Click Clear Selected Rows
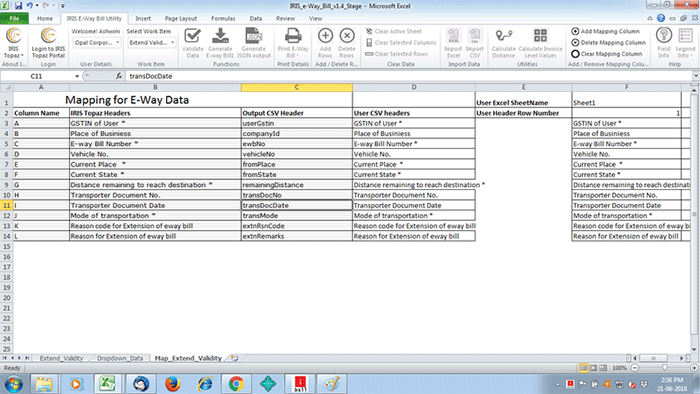This screenshot has height=394, width=700. pyautogui.click(x=396, y=54)
